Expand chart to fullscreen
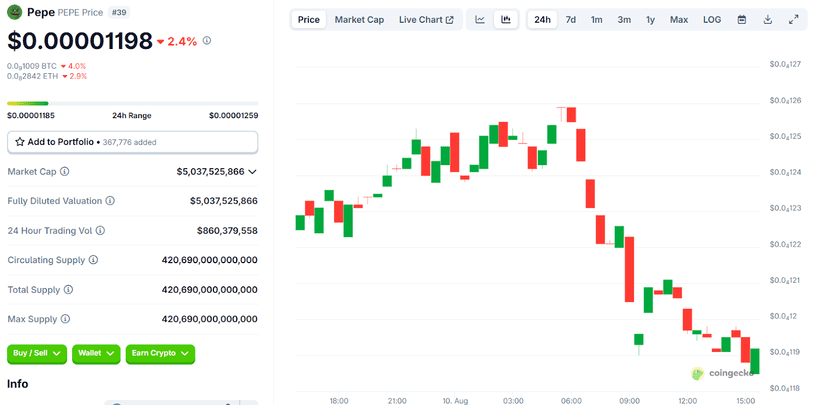This screenshot has height=405, width=825. pos(793,19)
